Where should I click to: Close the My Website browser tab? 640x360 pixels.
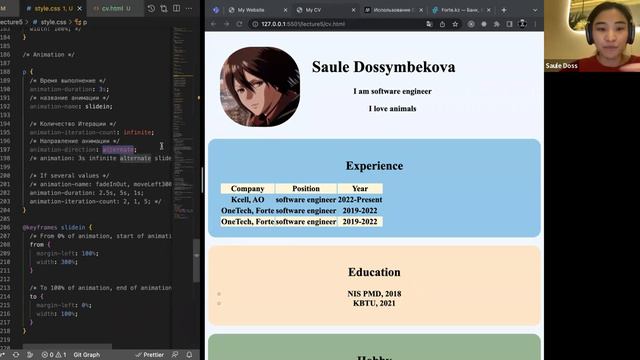pyautogui.click(x=285, y=10)
